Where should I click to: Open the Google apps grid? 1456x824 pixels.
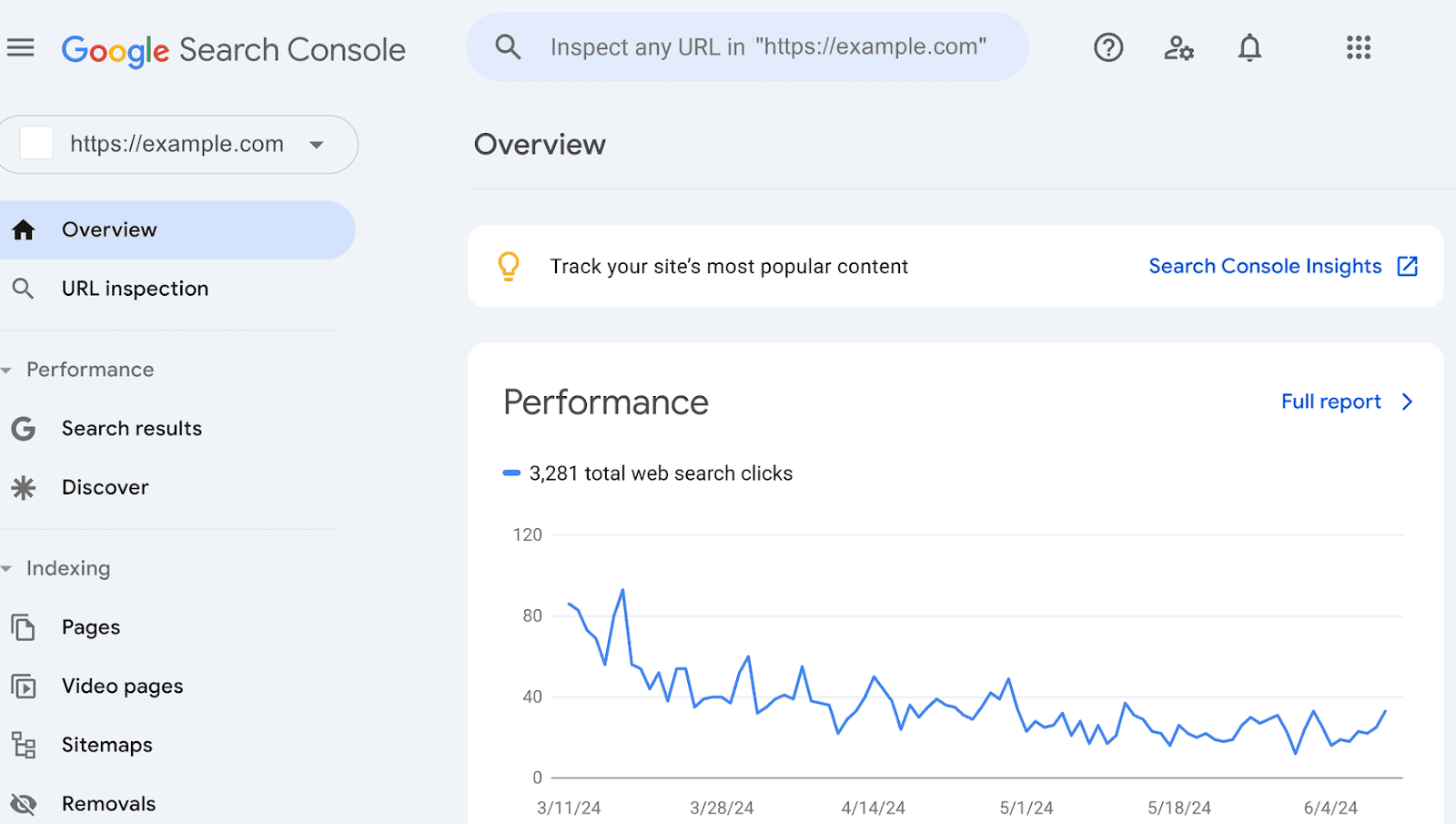pos(1359,47)
